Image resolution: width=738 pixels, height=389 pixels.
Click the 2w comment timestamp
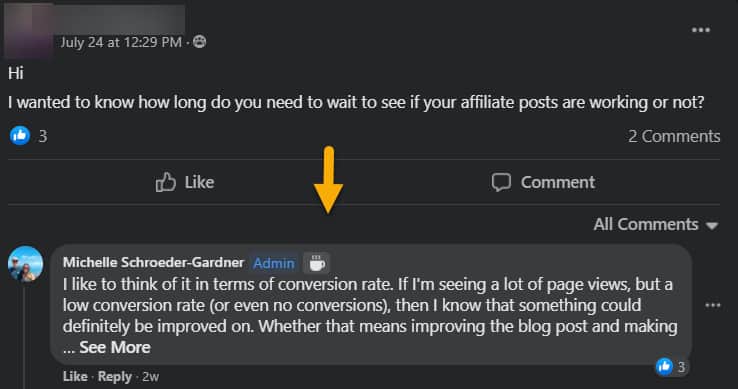tap(151, 377)
